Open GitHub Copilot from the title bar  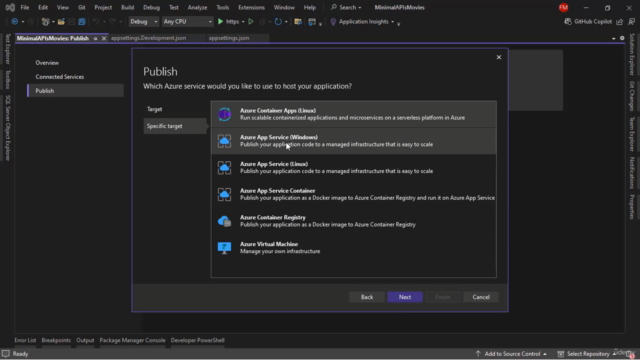588,22
